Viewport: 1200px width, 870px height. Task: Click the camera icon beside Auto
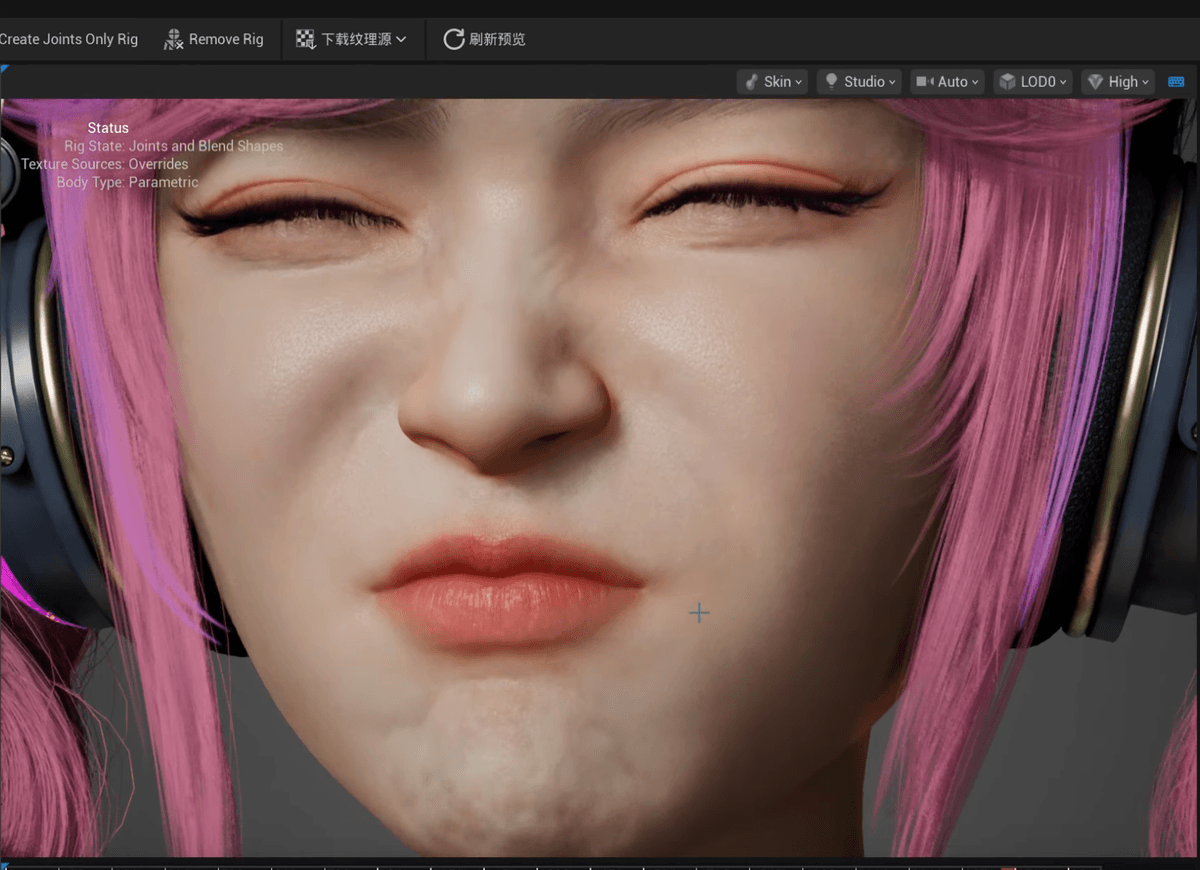click(x=924, y=82)
